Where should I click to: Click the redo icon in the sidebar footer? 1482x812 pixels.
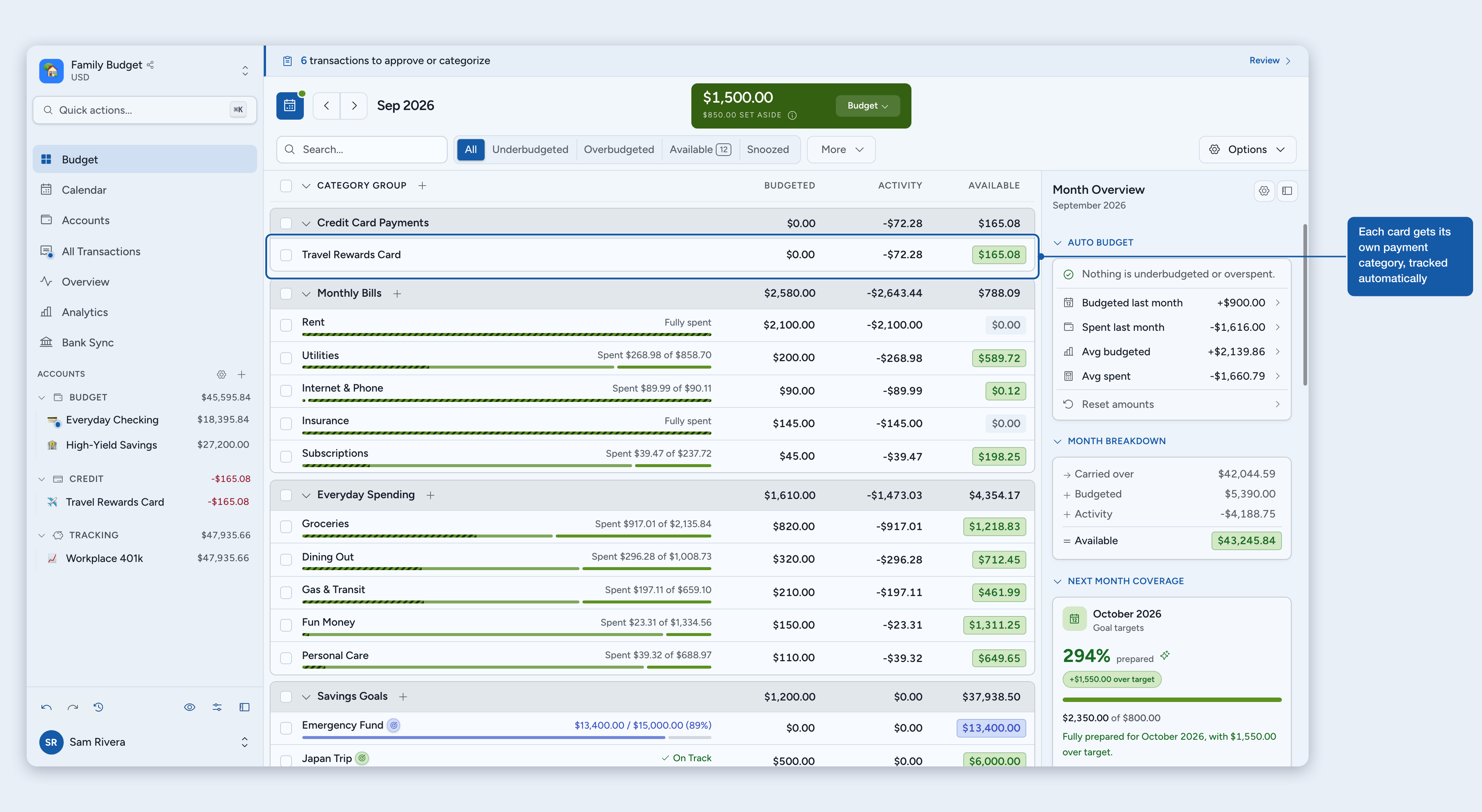[x=73, y=707]
